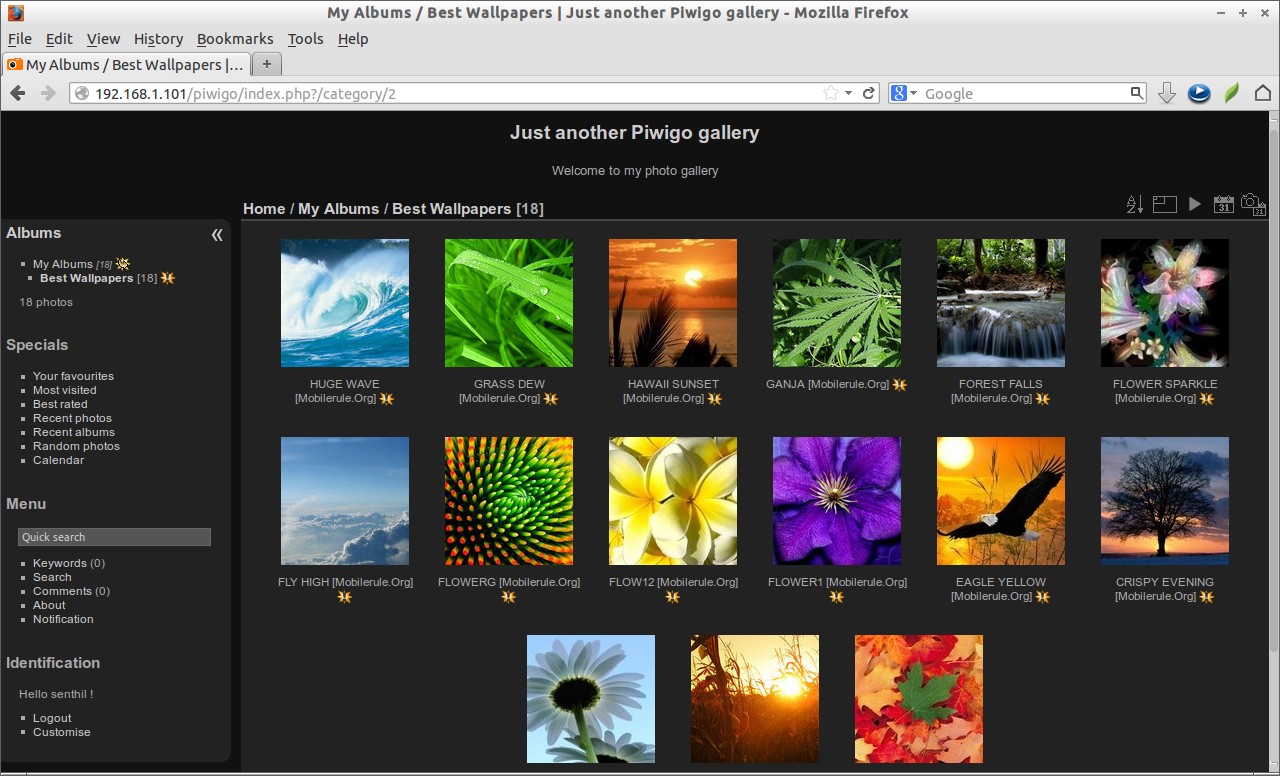Click the Firefox home icon
Viewport: 1280px width, 776px height.
[1262, 93]
